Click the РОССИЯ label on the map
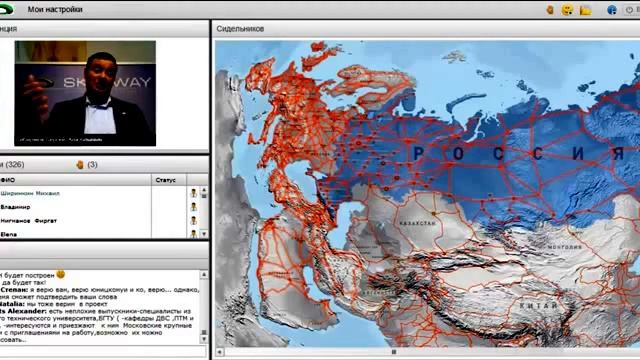 pyautogui.click(x=518, y=153)
